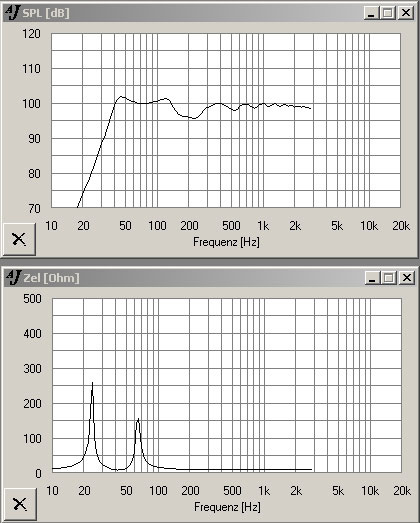Maximize the Zel [Ohm] window
Screen dimensions: 420x523
[389, 278]
